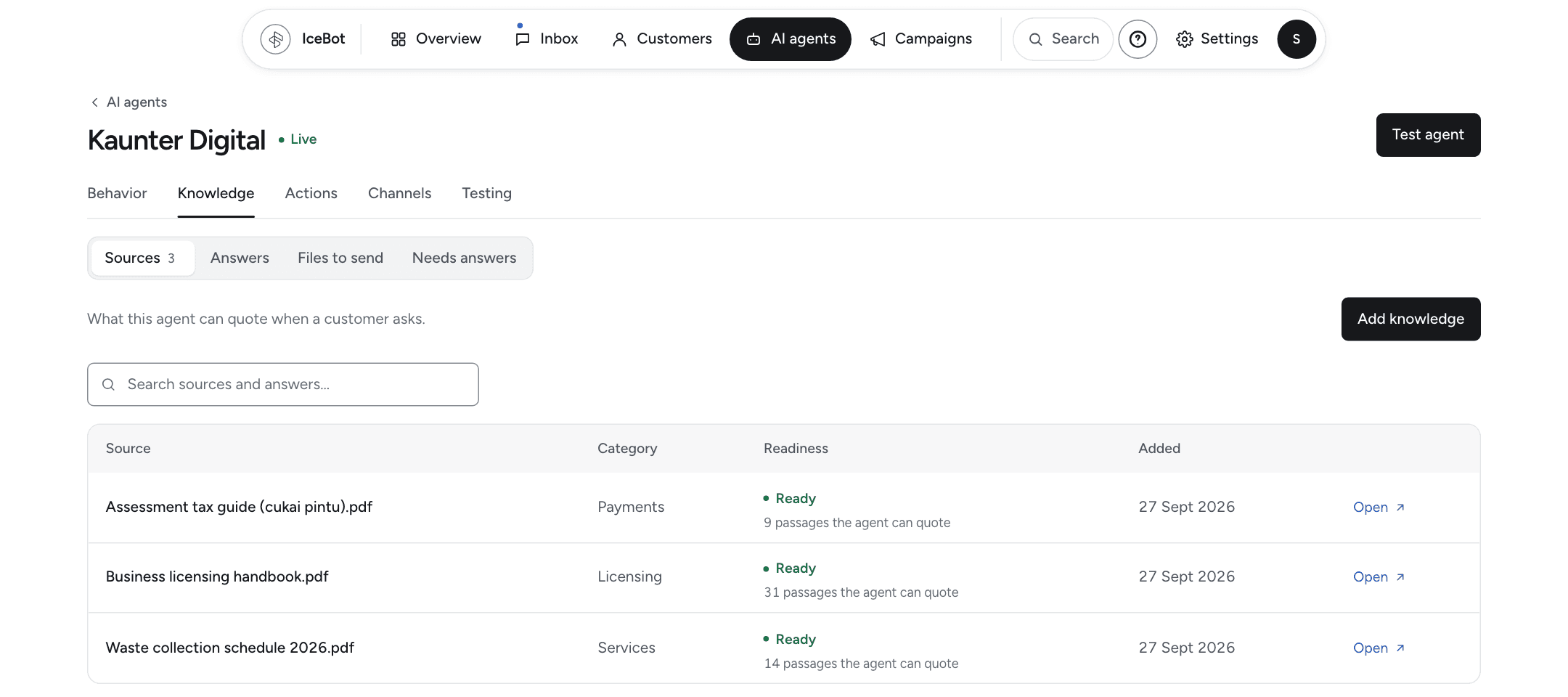Click the Licensing category cell
The width and height of the screenshot is (1568, 697).
(x=629, y=576)
